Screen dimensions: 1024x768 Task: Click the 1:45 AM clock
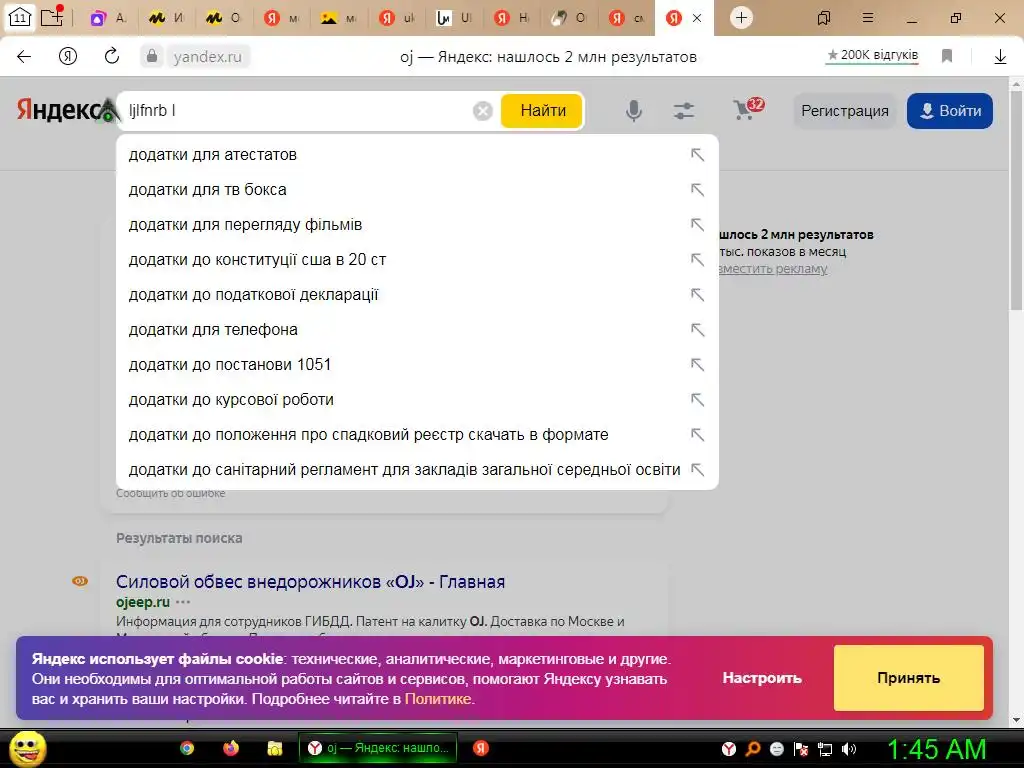(936, 749)
